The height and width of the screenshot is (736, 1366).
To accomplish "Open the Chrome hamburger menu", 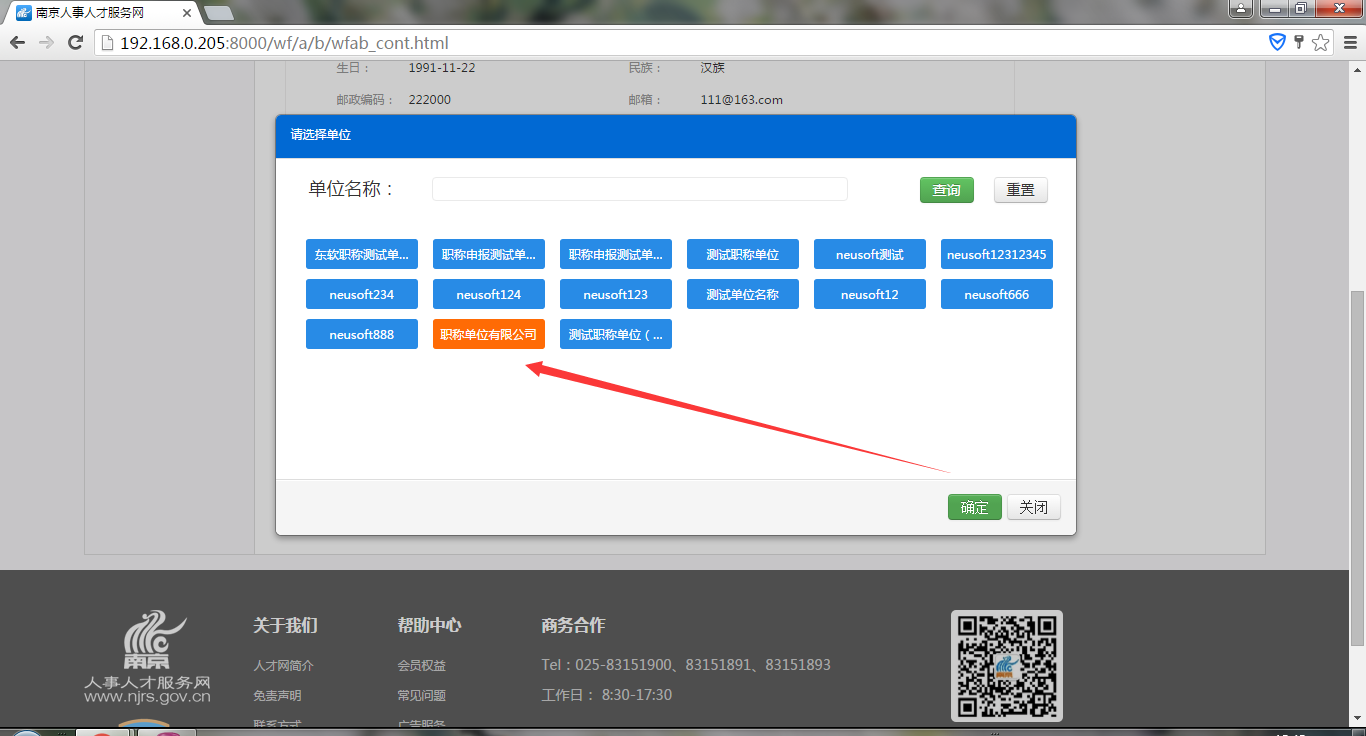I will coord(1350,43).
